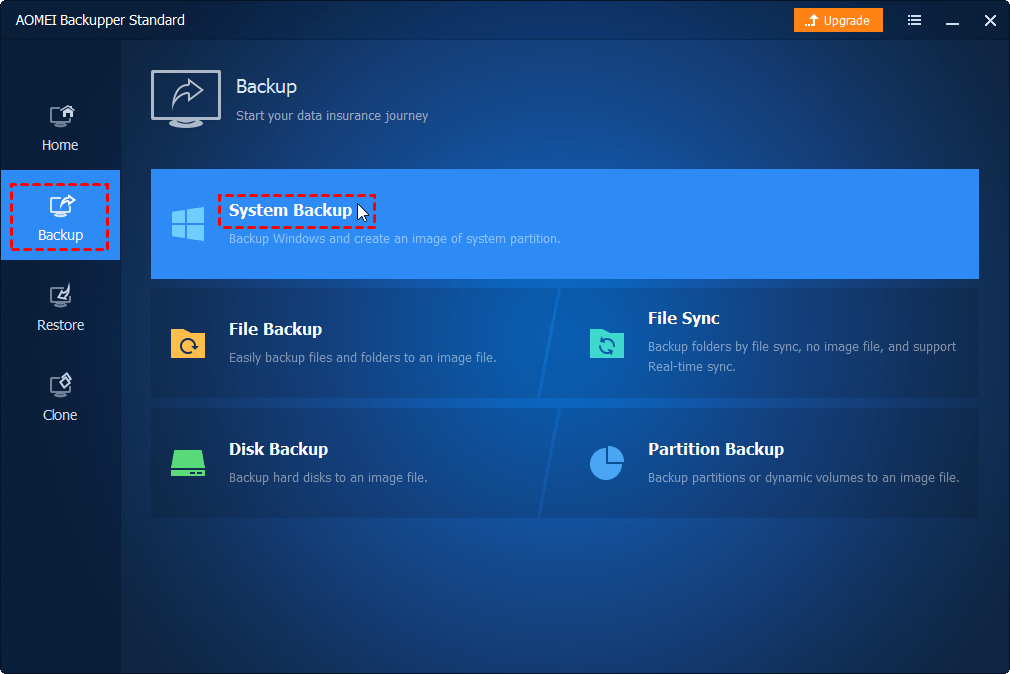
Task: Click the File Sync folder icon
Action: (606, 343)
